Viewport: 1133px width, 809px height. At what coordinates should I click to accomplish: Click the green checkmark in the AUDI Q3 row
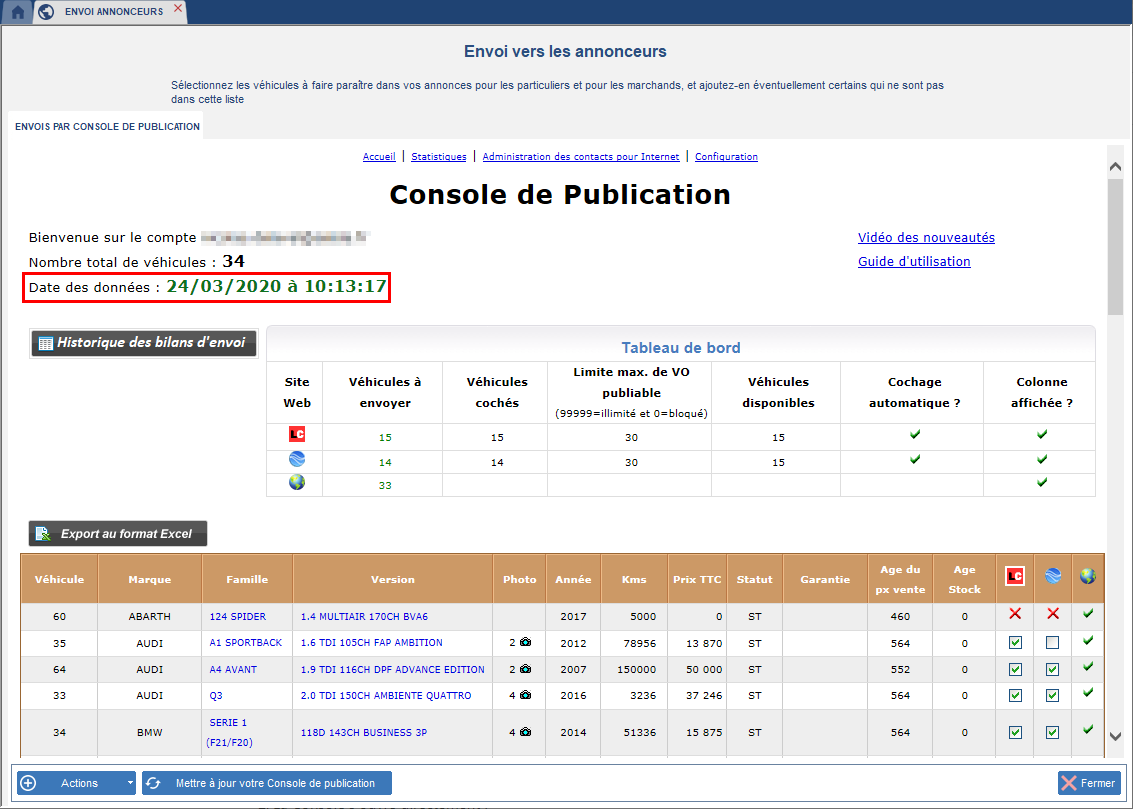coord(1088,693)
